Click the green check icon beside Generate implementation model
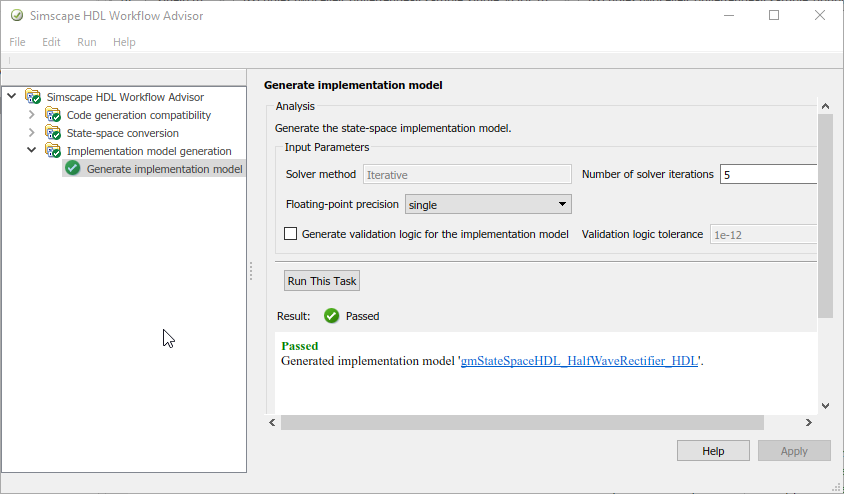This screenshot has height=494, width=844. coord(73,169)
